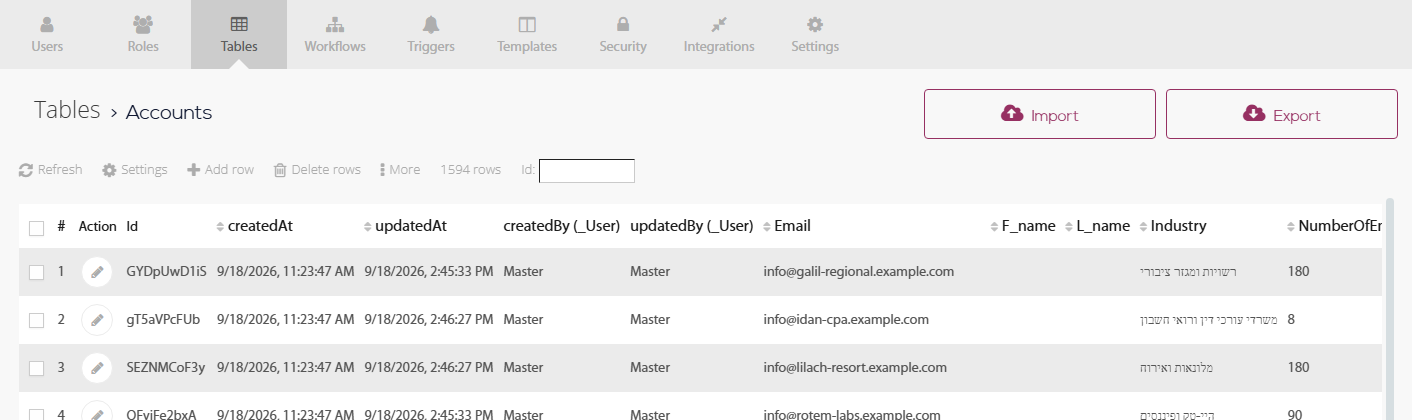The width and height of the screenshot is (1412, 420).
Task: Switch to the Templates tab
Action: pos(527,34)
